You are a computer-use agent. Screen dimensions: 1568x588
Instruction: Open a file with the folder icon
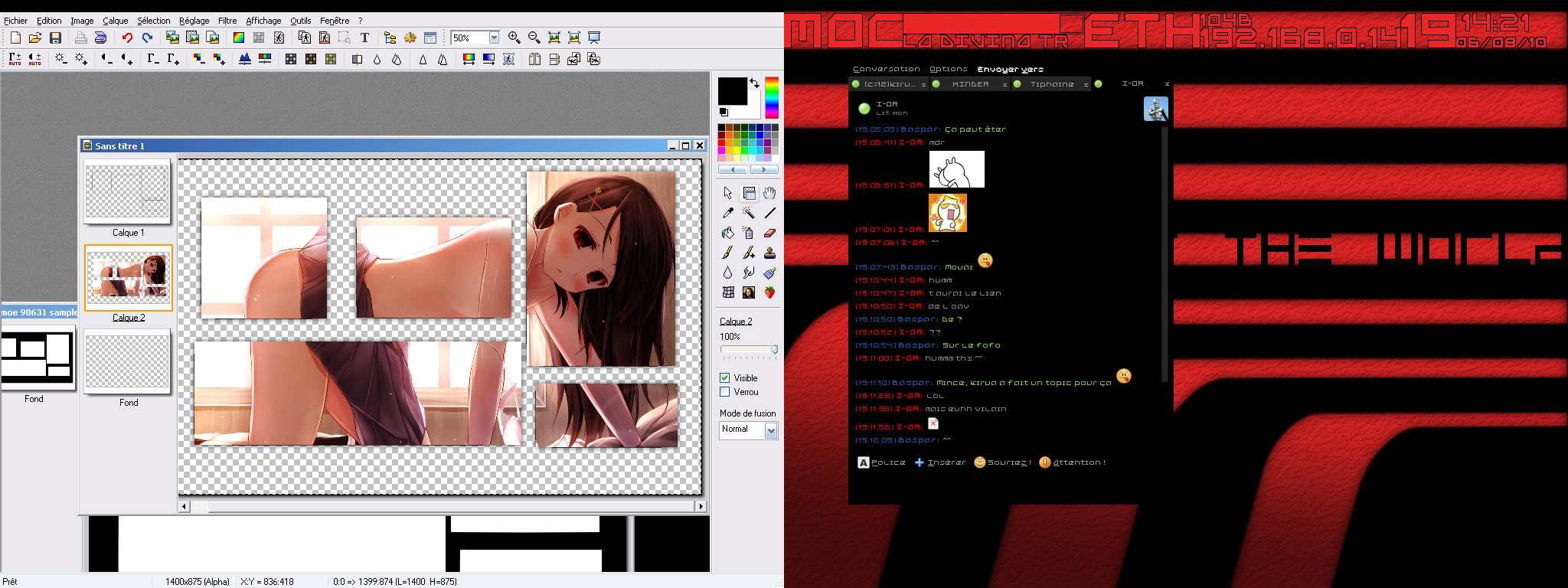pyautogui.click(x=35, y=38)
